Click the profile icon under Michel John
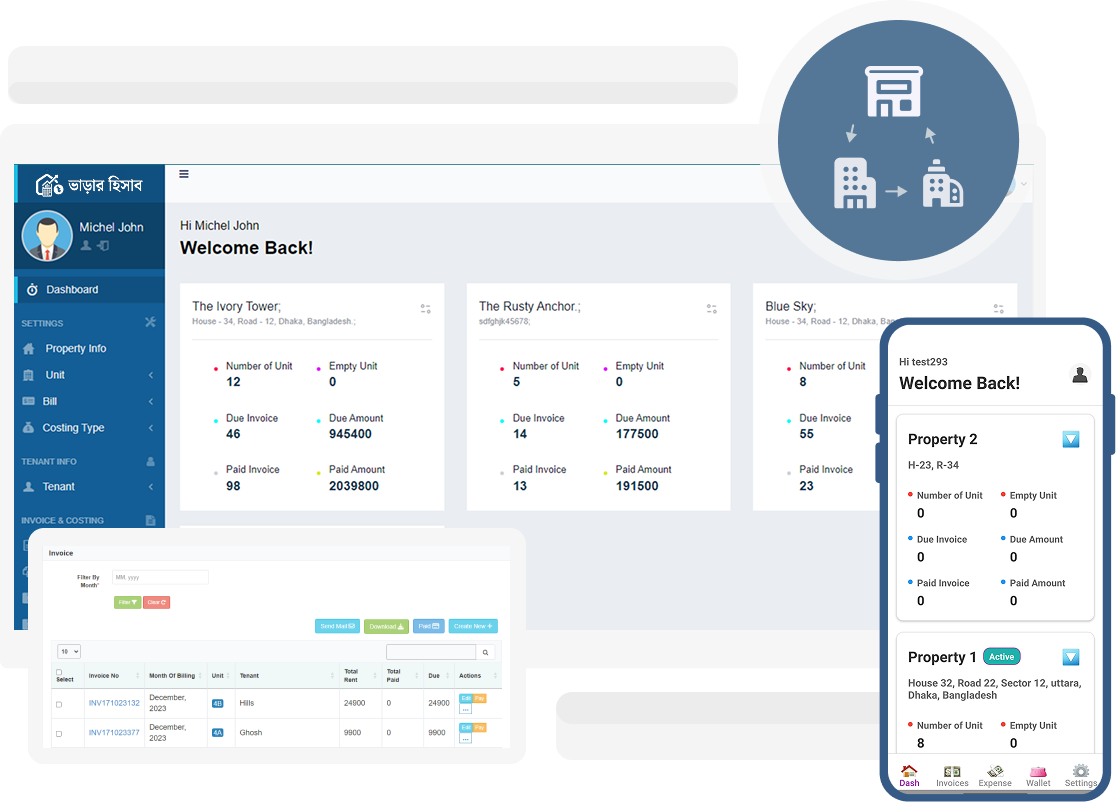Screen dimensions: 1116x802 [x=86, y=246]
